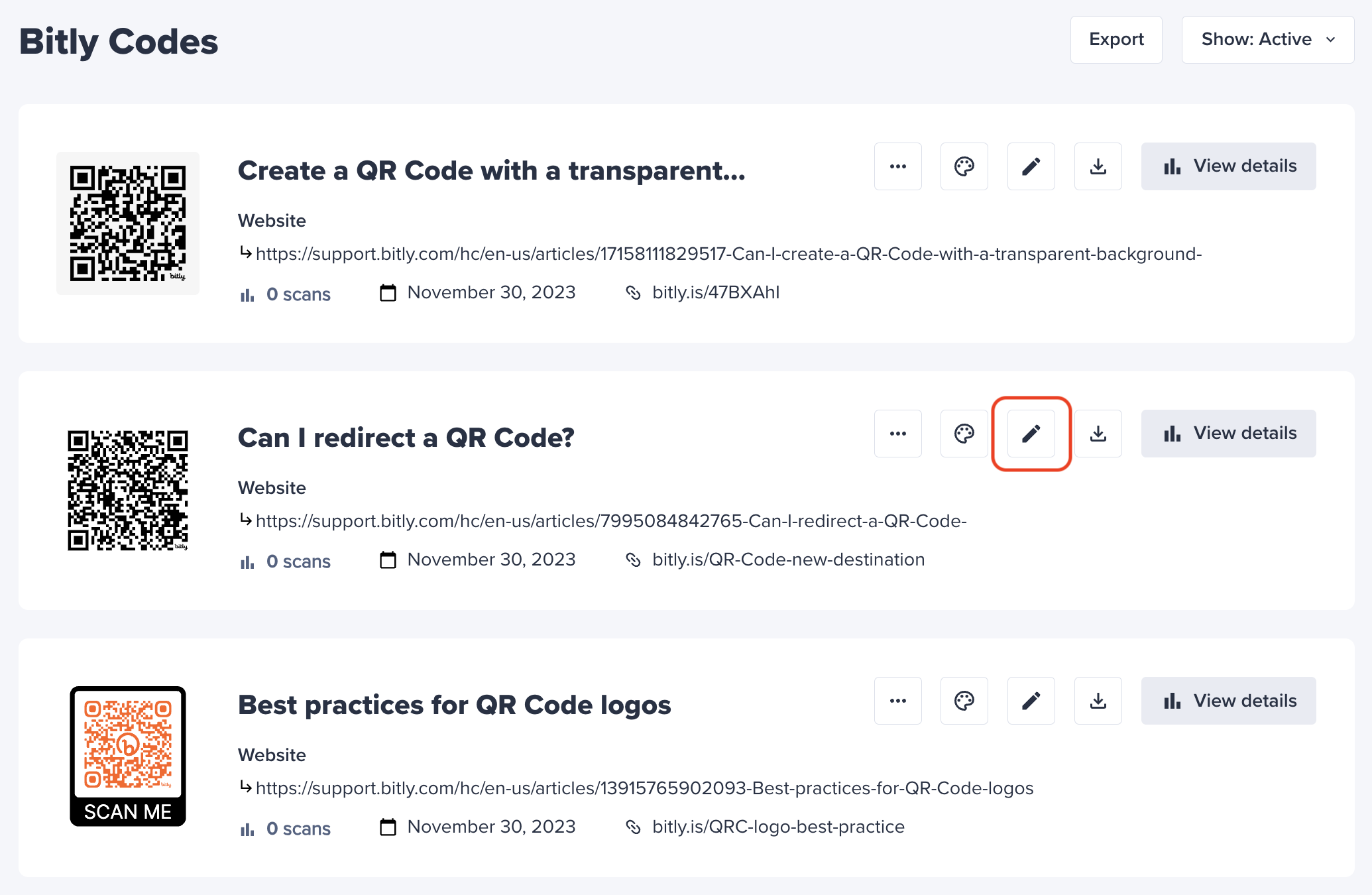Customize design of 'Best practices' QR code

tap(964, 701)
